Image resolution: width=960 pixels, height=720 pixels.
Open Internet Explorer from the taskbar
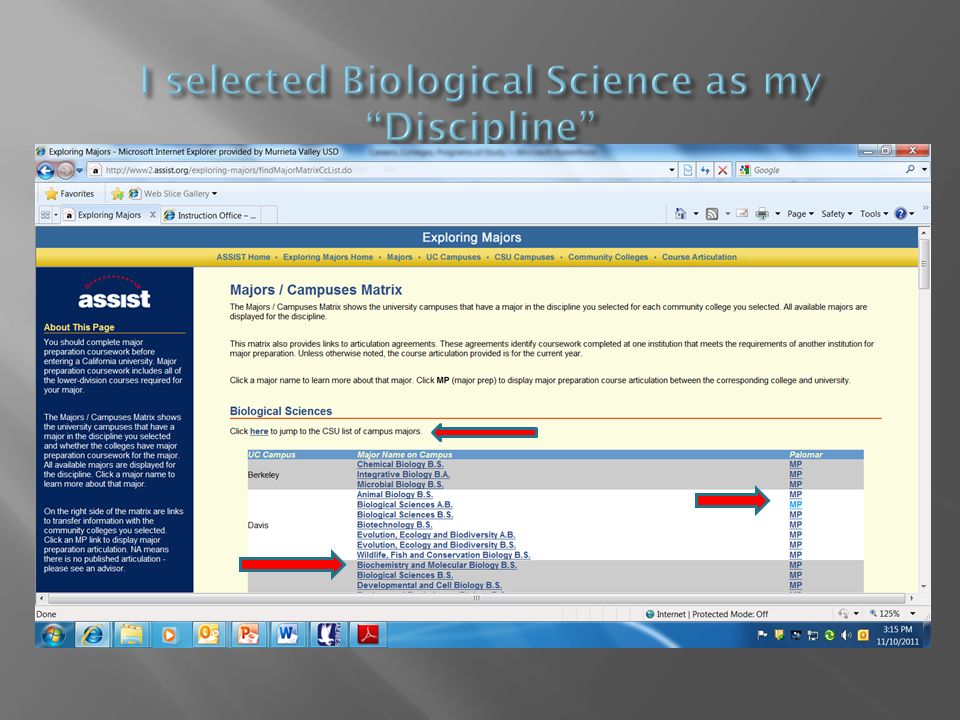92,635
